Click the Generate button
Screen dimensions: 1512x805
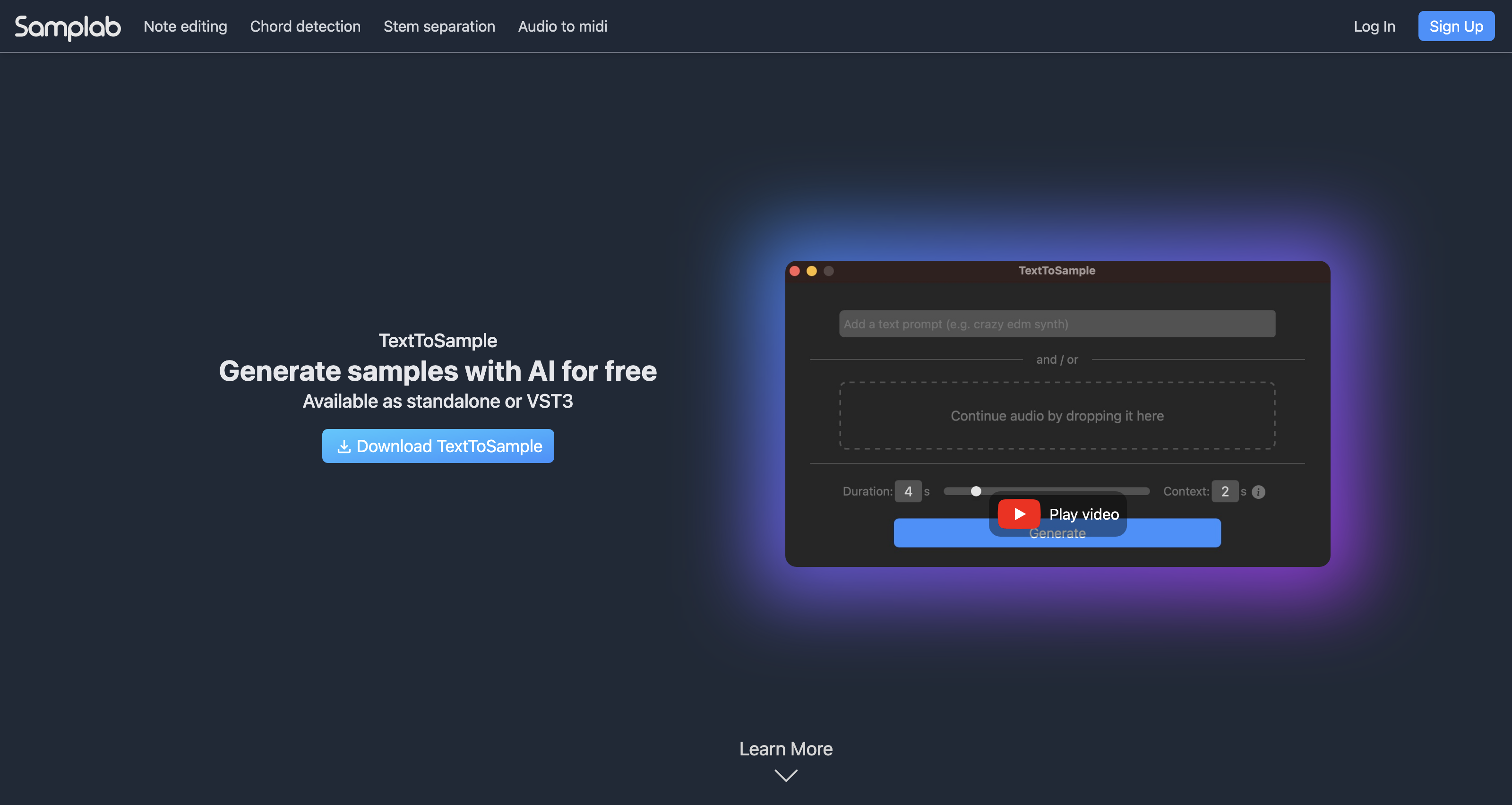point(1057,533)
